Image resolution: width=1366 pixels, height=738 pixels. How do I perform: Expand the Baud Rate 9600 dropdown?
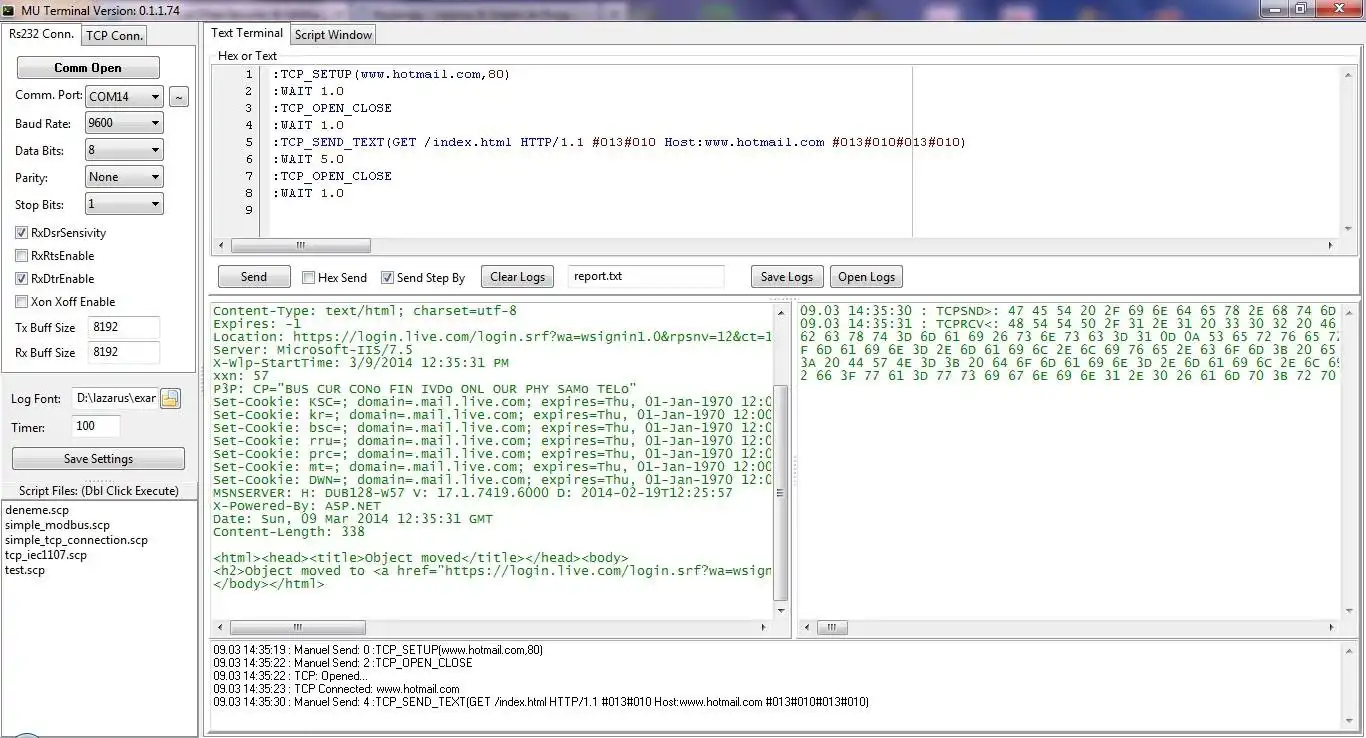[124, 123]
